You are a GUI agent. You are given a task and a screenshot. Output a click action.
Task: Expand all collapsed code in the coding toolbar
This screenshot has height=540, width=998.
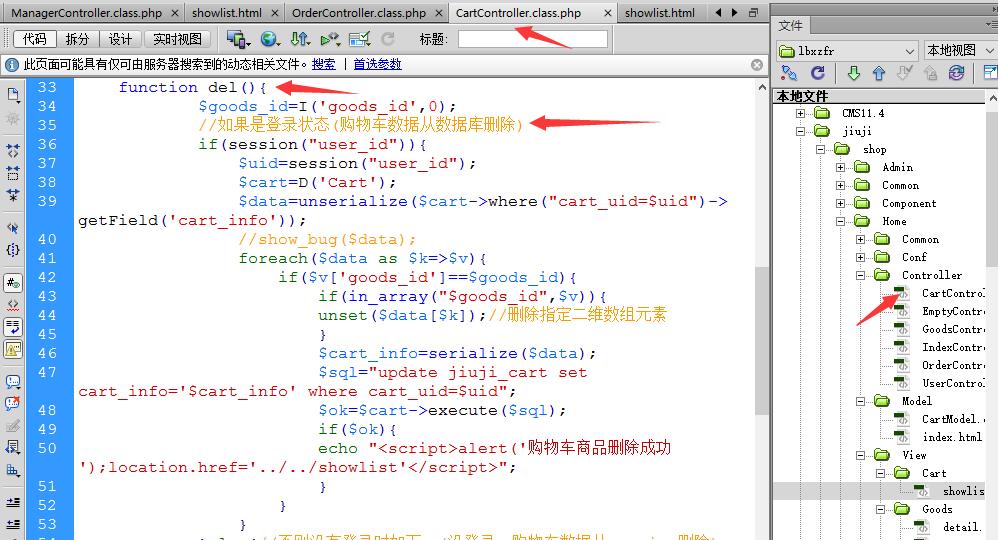click(13, 194)
